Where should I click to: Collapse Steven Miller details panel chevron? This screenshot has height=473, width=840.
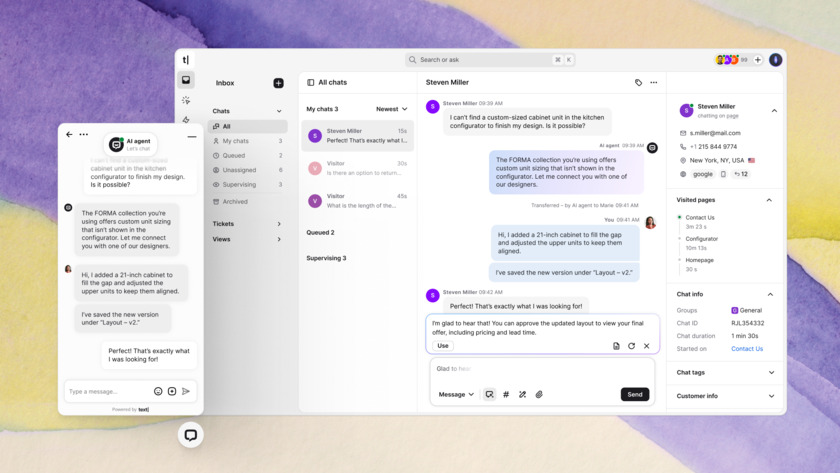[774, 111]
